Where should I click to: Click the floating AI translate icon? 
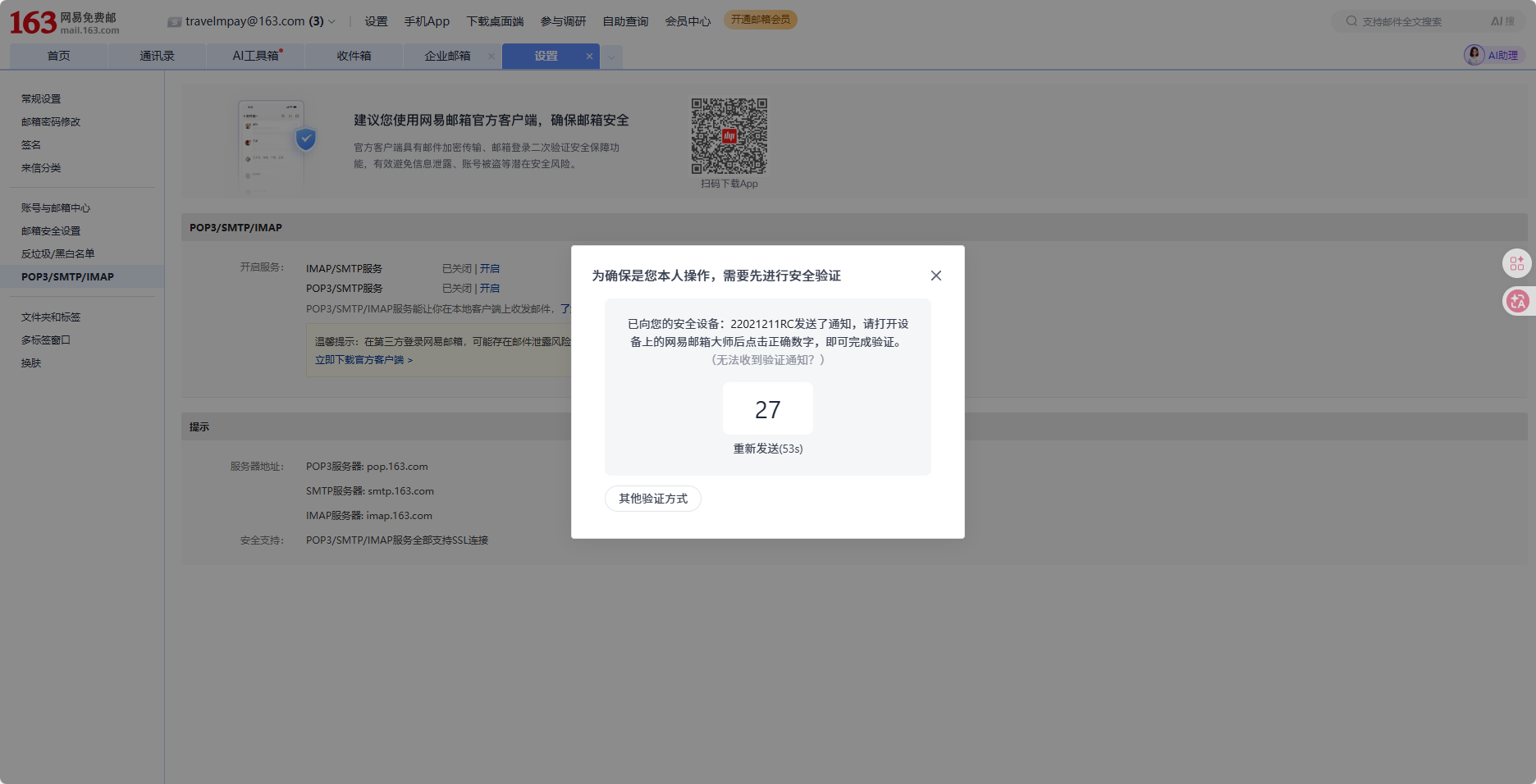[x=1517, y=301]
